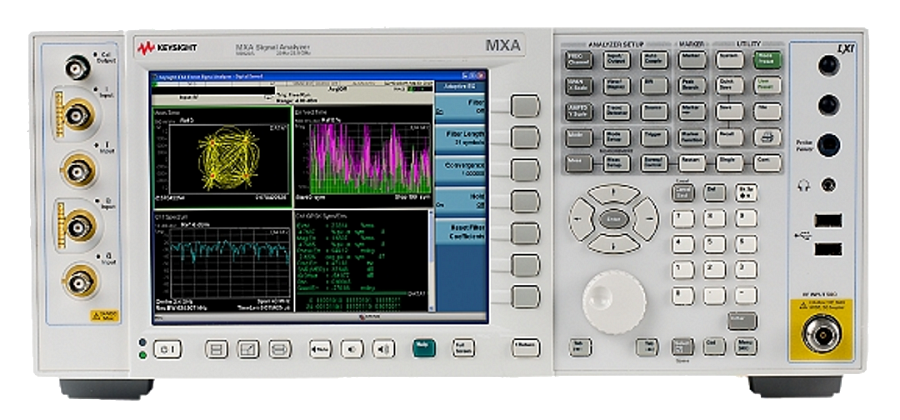Push the zoom window key
The height and width of the screenshot is (420, 900).
248,349
